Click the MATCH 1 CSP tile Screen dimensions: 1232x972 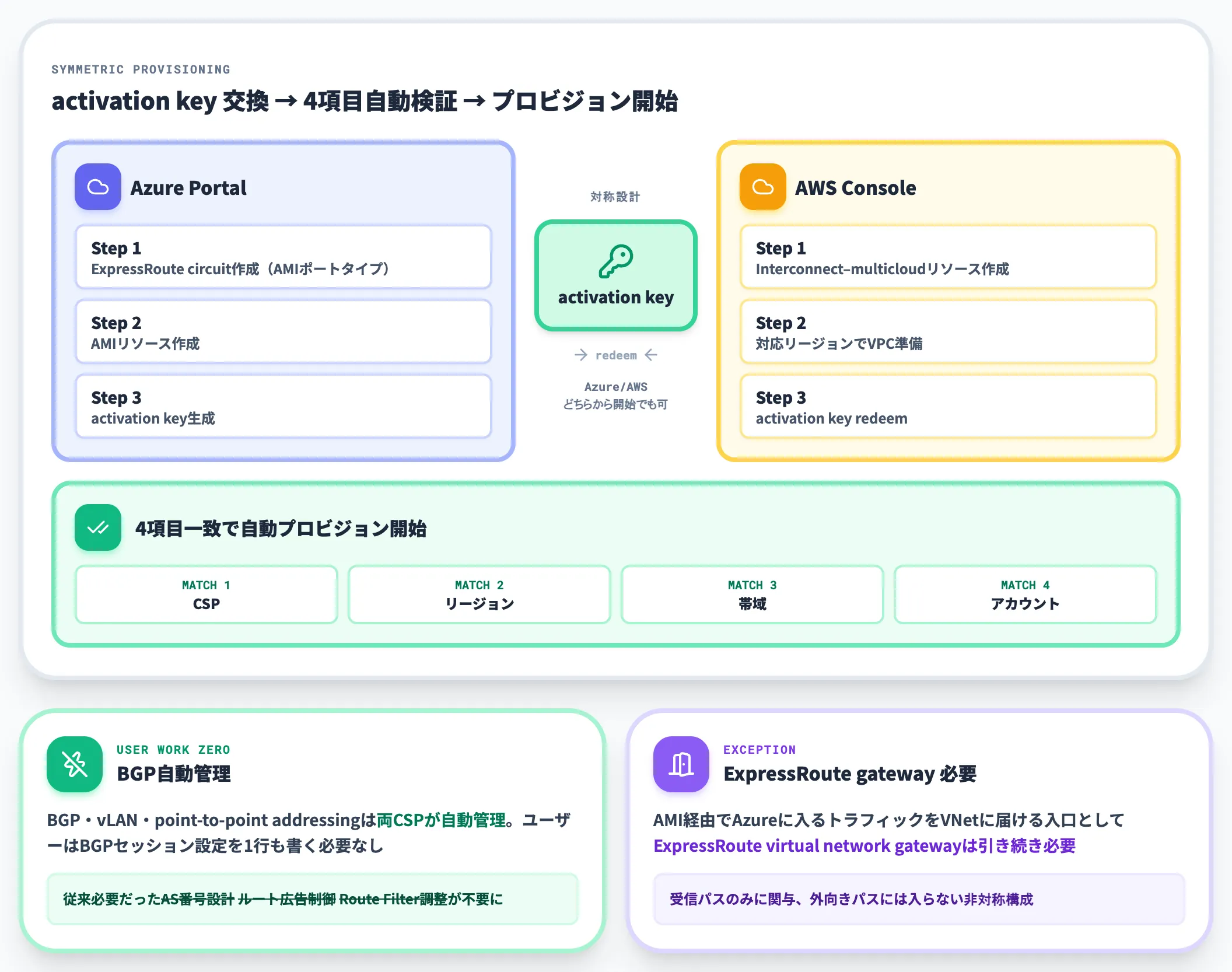(206, 595)
